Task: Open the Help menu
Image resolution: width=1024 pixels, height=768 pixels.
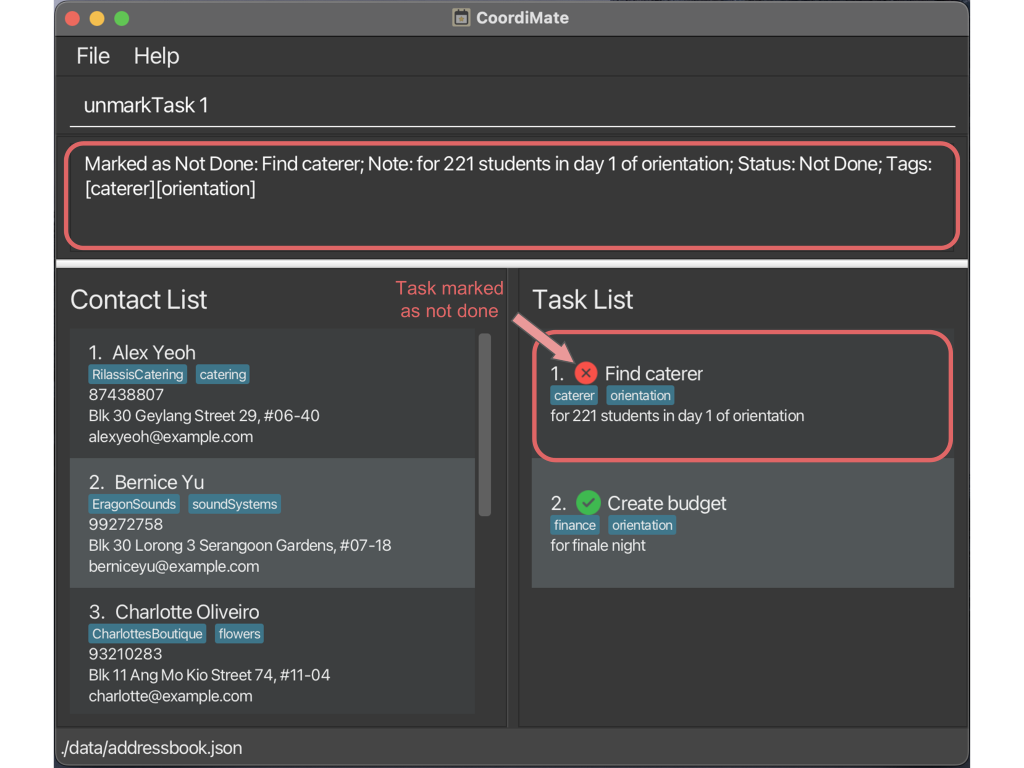Action: tap(156, 56)
